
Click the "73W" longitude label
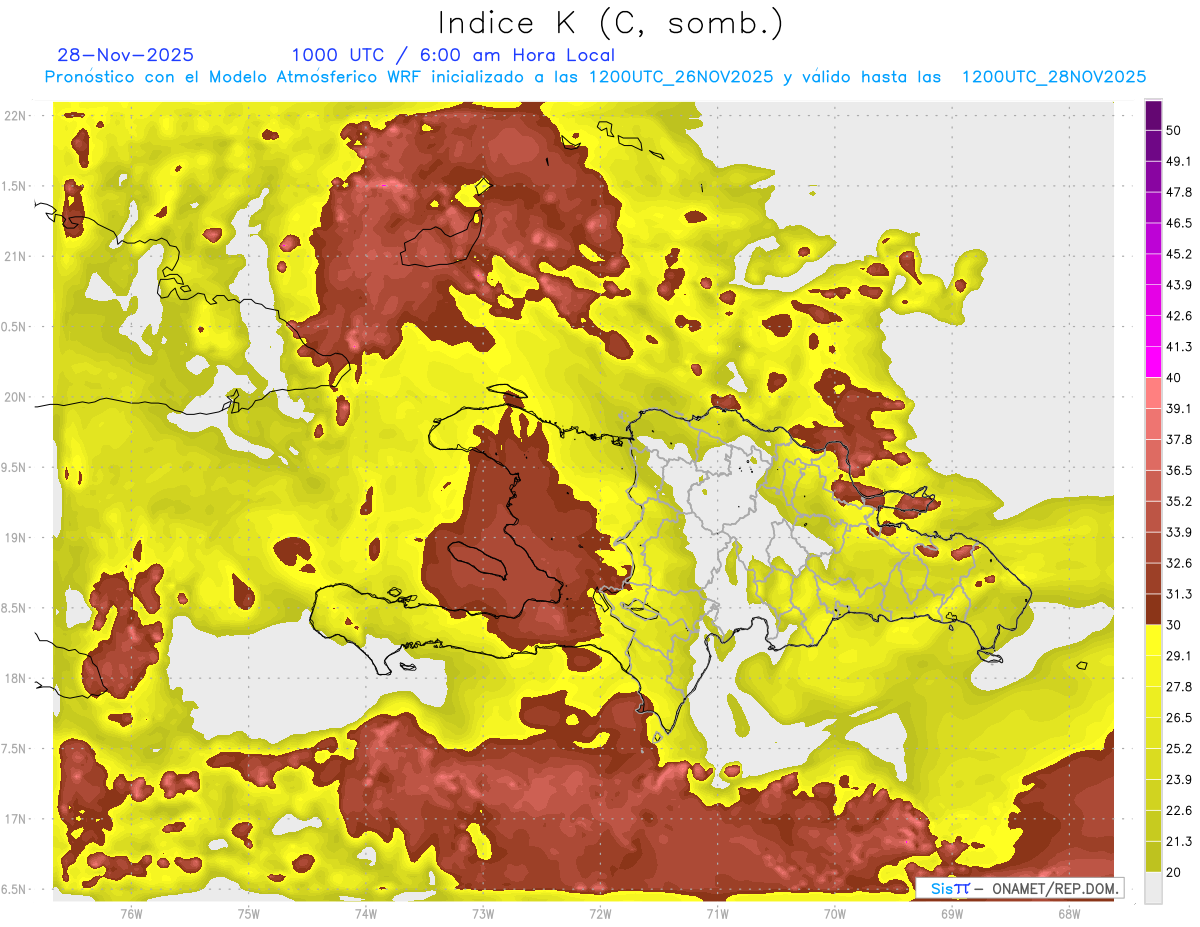point(483,913)
